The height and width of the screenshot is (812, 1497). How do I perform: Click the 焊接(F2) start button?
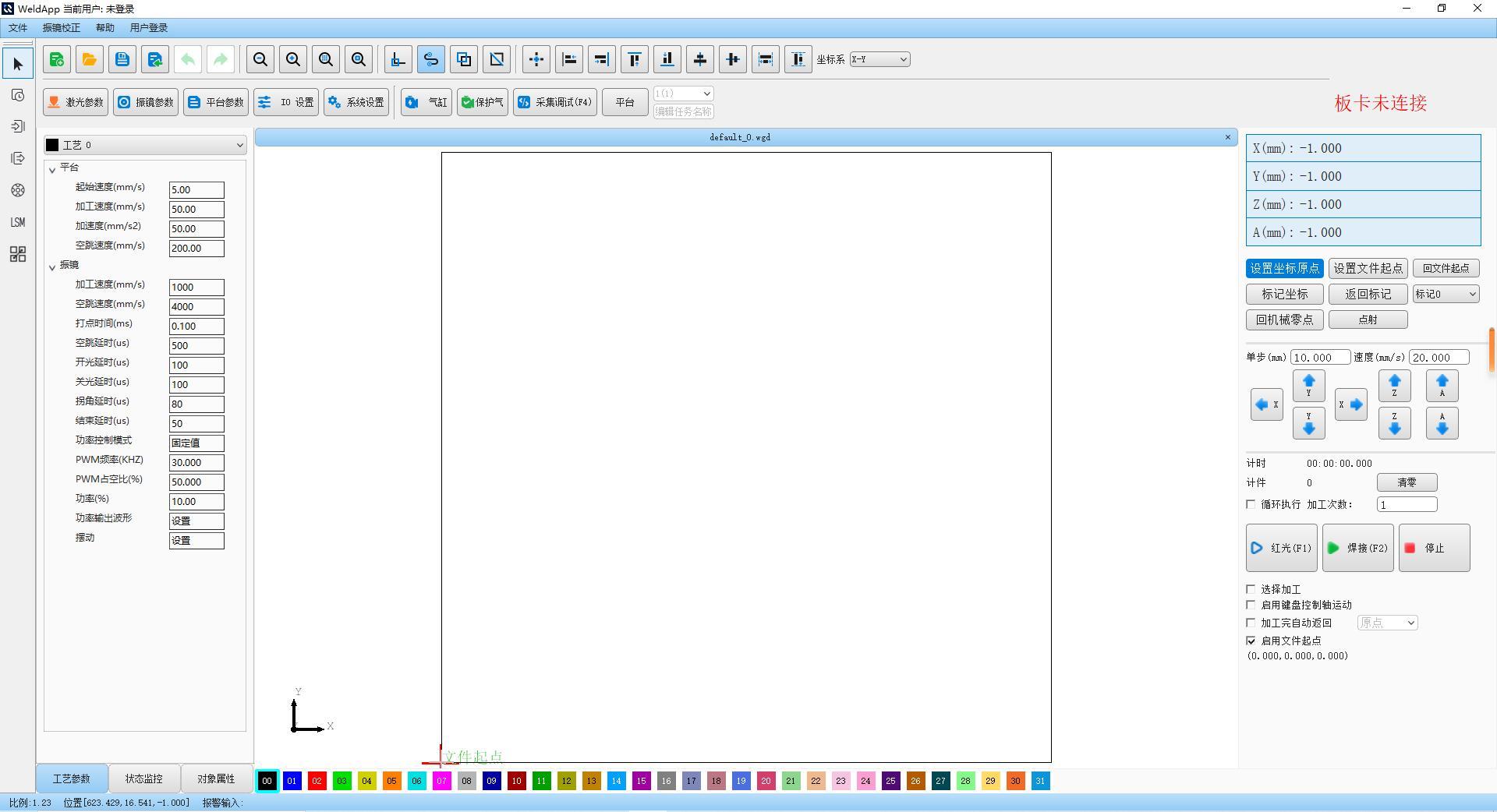tap(1358, 548)
